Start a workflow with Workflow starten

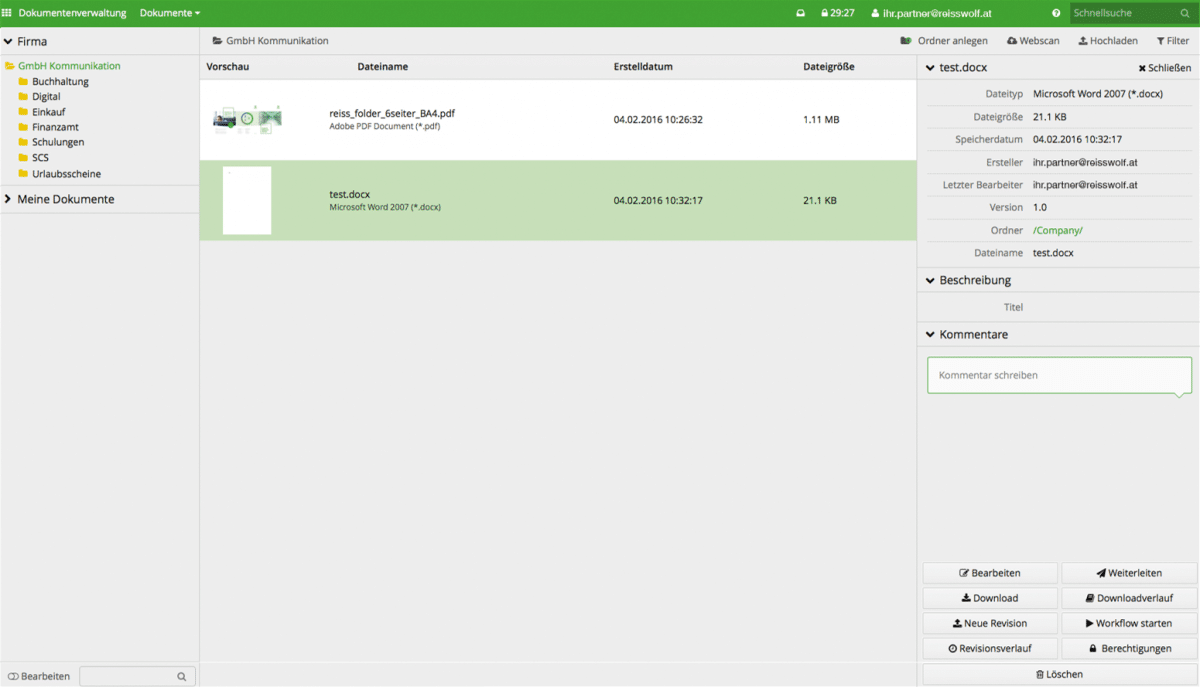pyautogui.click(x=1128, y=623)
